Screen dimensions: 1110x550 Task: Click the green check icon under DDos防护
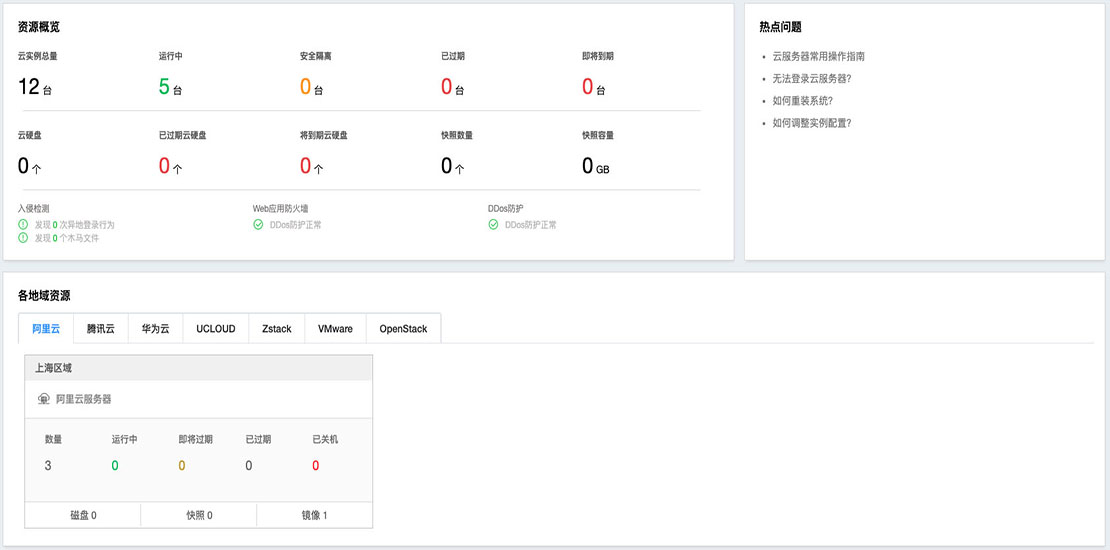493,225
